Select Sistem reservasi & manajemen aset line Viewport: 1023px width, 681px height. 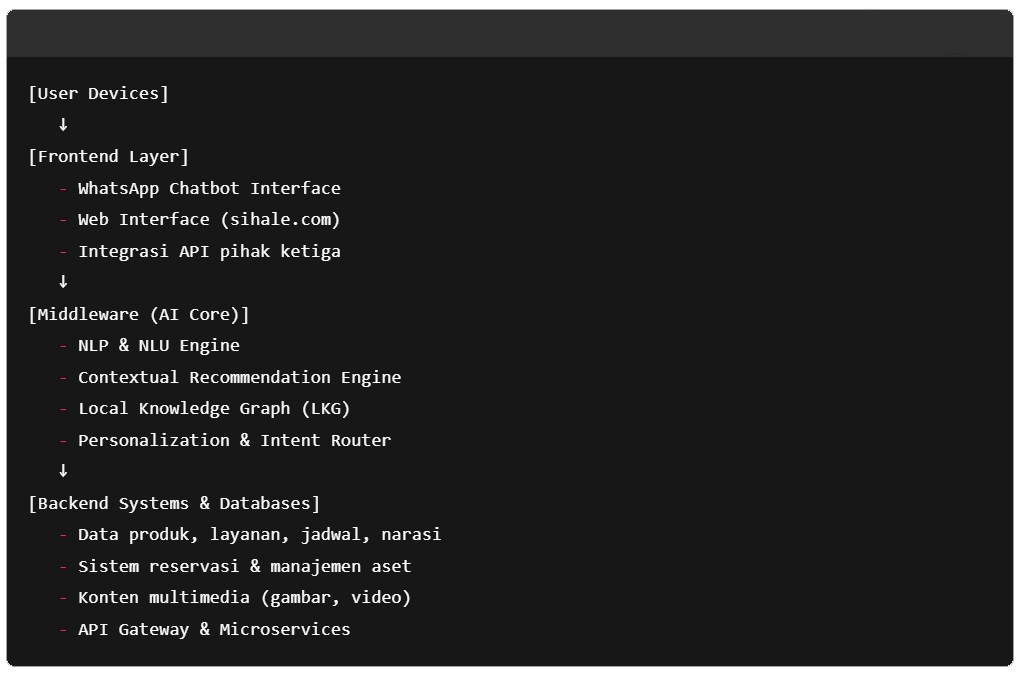[x=244, y=566]
